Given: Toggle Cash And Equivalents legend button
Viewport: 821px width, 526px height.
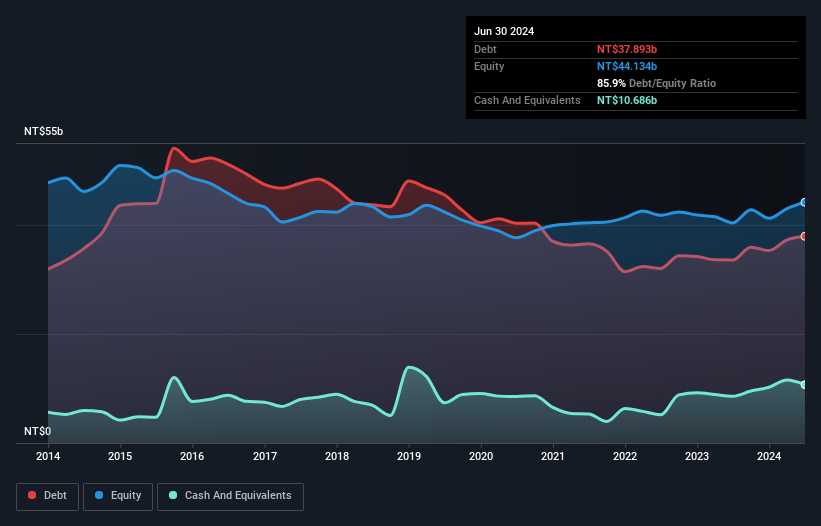Looking at the screenshot, I should [230, 496].
